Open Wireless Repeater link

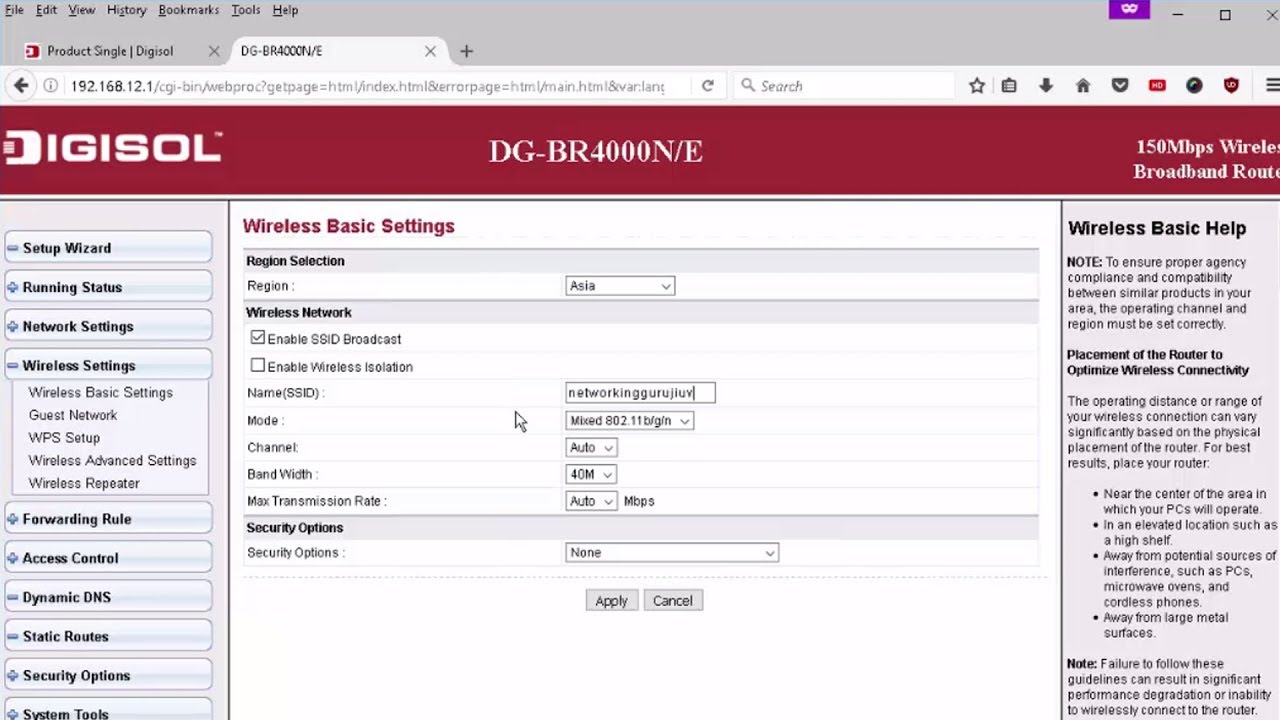[84, 483]
